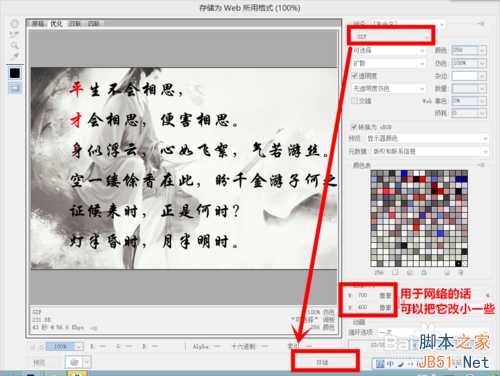This screenshot has width=500, height=376.
Task: Open the optimize panel flyout menu
Action: pos(481,24)
